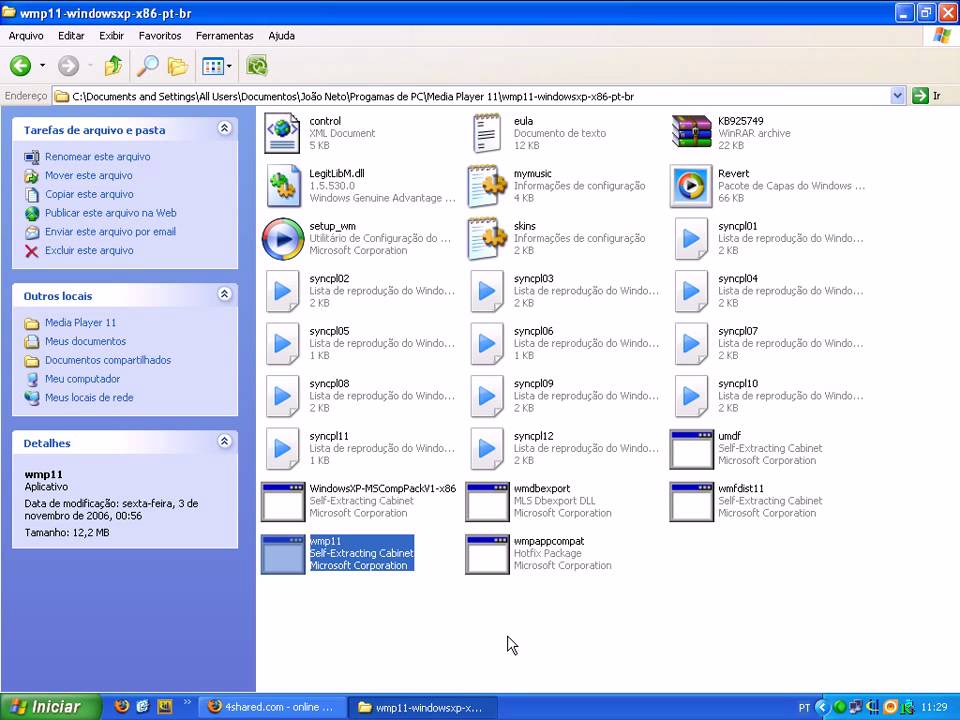
Task: Open the Ferramentas menu
Action: coord(225,36)
